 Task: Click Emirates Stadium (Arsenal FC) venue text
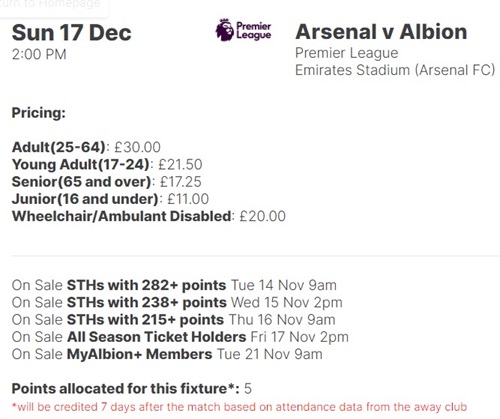click(x=395, y=70)
